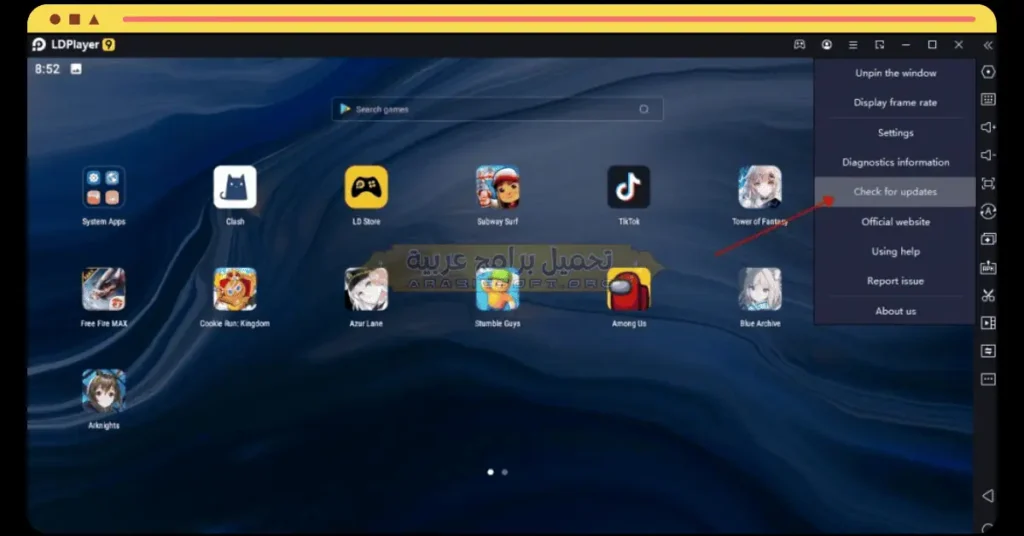Select Check for updates menu entry
This screenshot has height=536, width=1024.
tap(895, 192)
